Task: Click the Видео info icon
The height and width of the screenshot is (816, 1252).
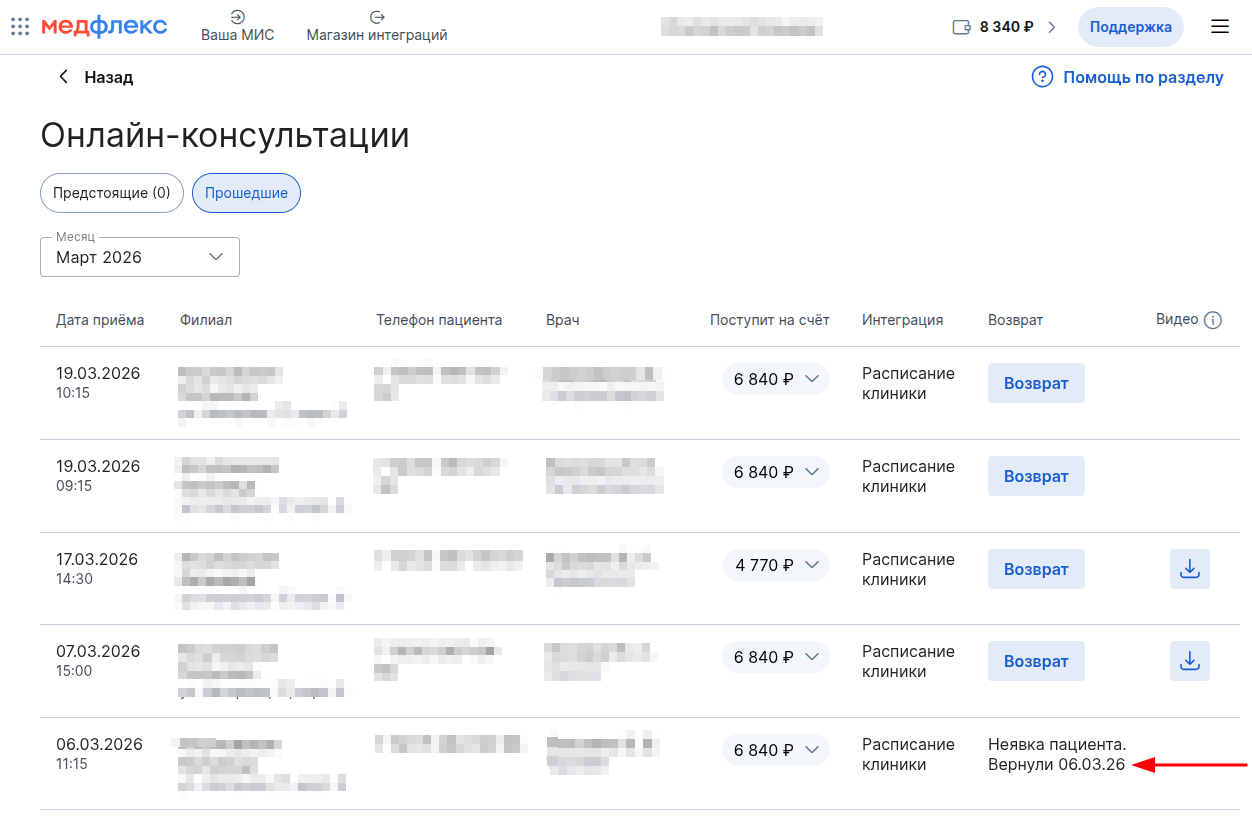Action: point(1213,321)
